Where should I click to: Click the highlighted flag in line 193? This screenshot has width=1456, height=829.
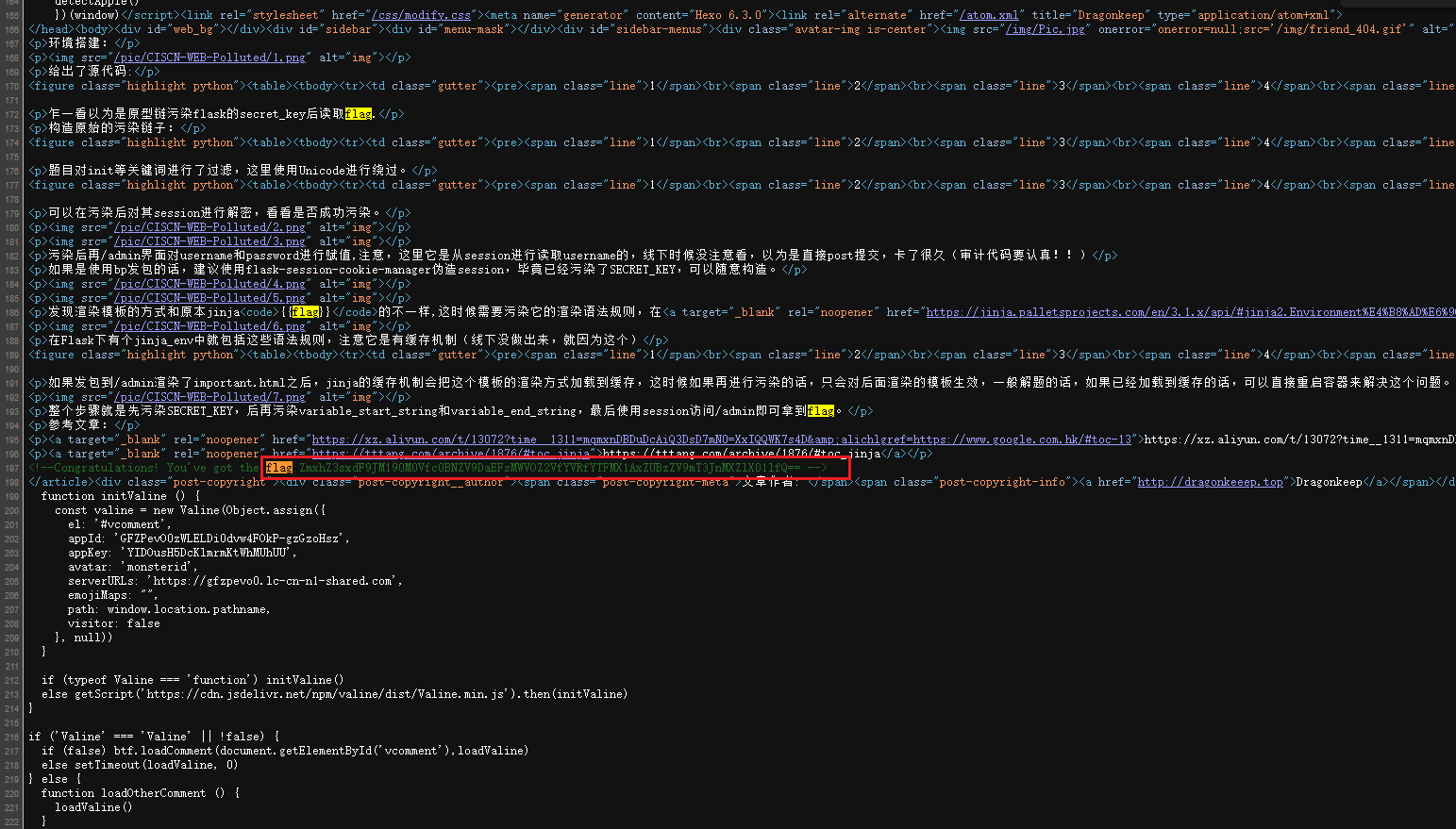click(x=821, y=411)
